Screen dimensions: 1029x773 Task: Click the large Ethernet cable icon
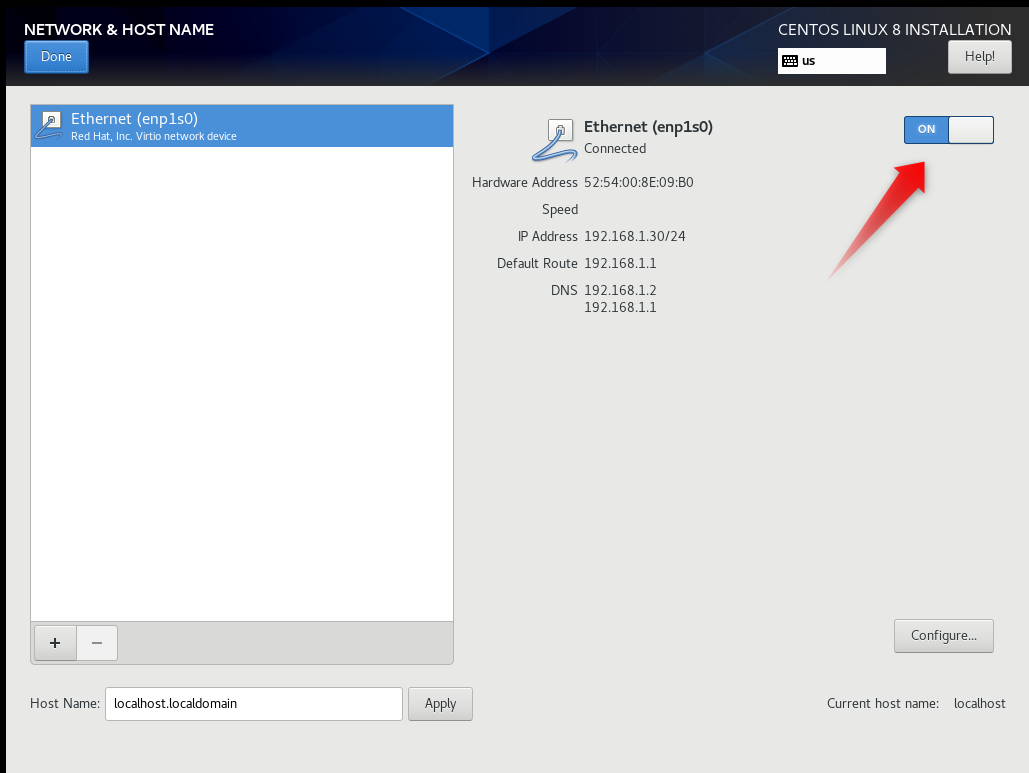[555, 140]
